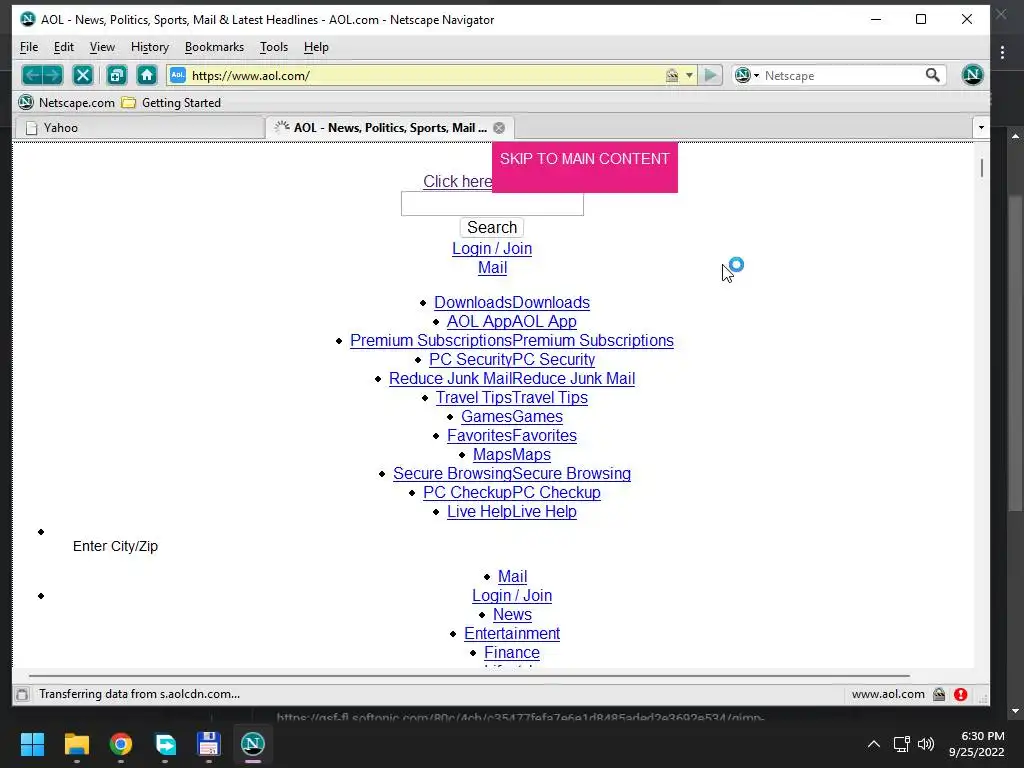Image resolution: width=1024 pixels, height=768 pixels.
Task: Stop loading the page with the X button
Action: 83,75
